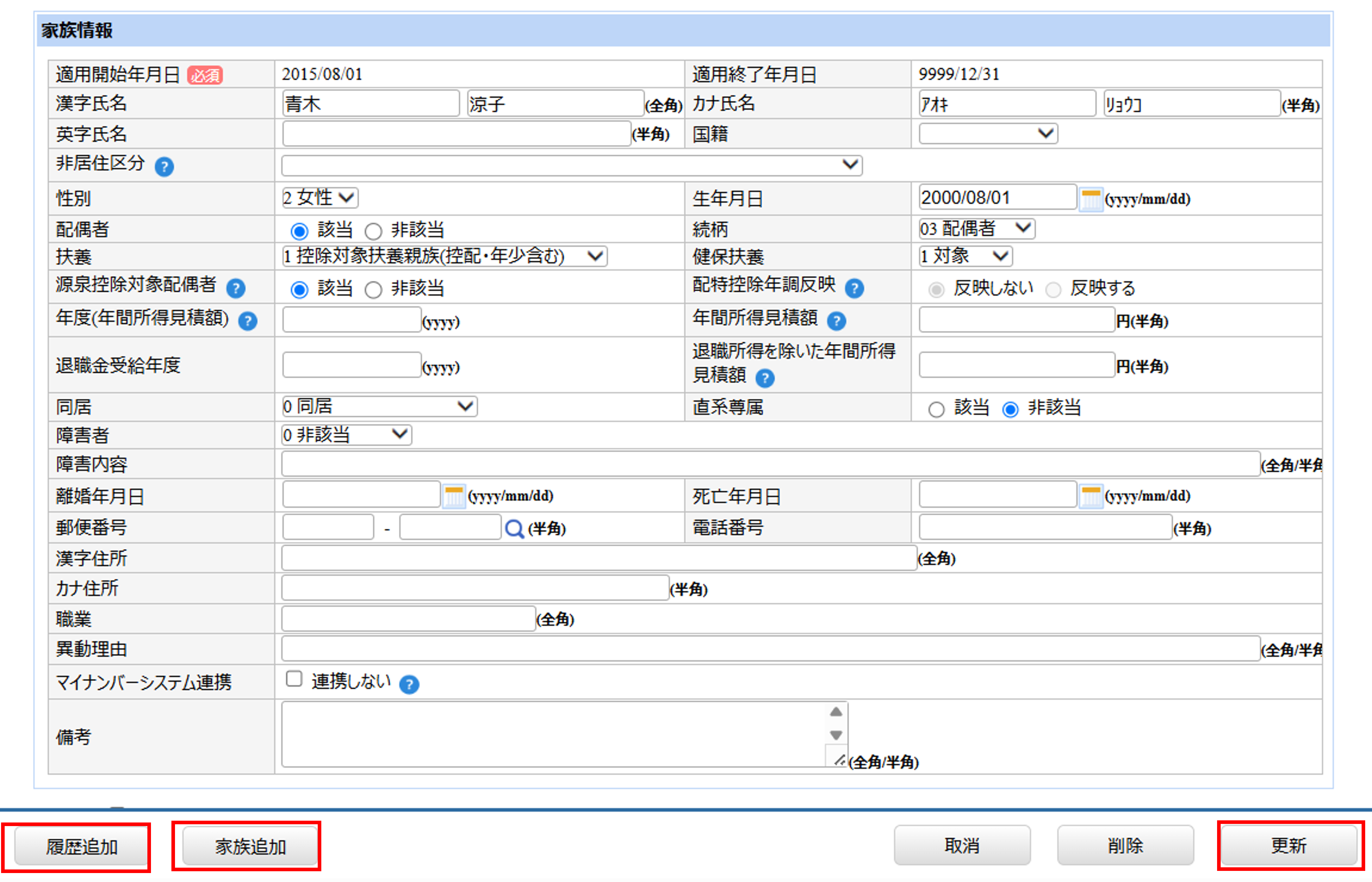Select 該当 for 直系尊属
The width and height of the screenshot is (1372, 882).
click(x=936, y=409)
